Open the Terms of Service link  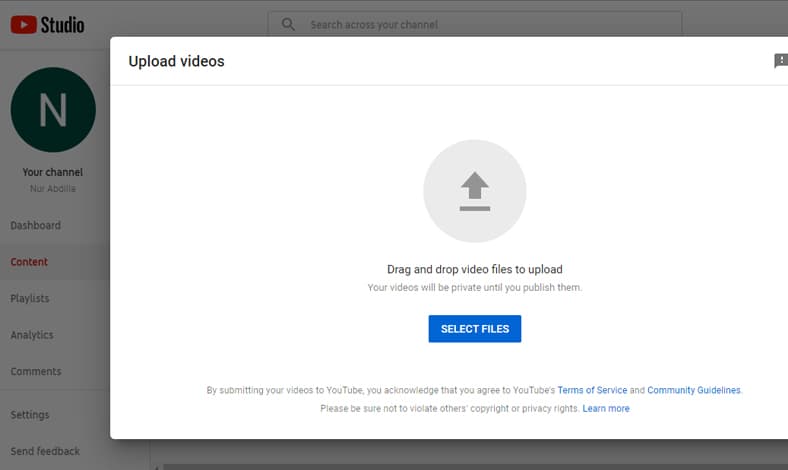pos(592,390)
